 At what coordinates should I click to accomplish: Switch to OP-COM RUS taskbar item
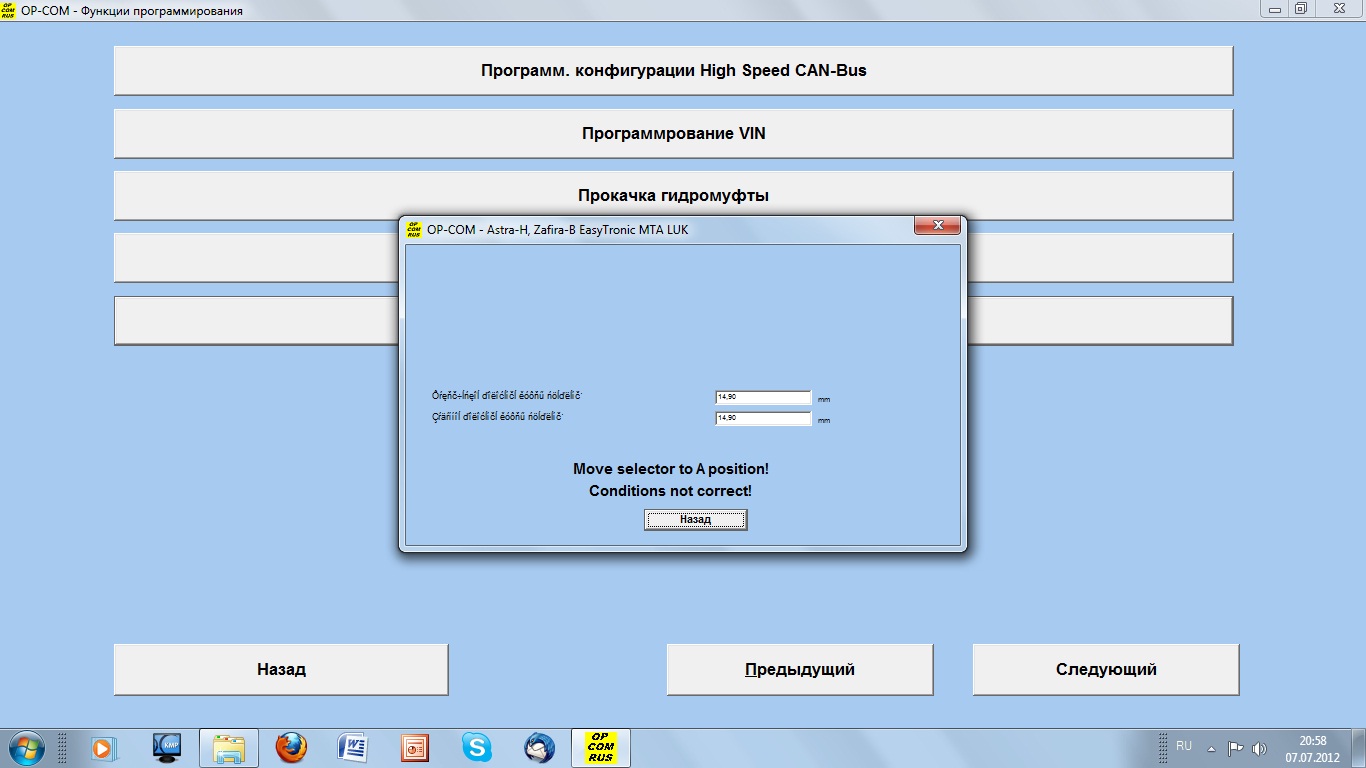[601, 747]
